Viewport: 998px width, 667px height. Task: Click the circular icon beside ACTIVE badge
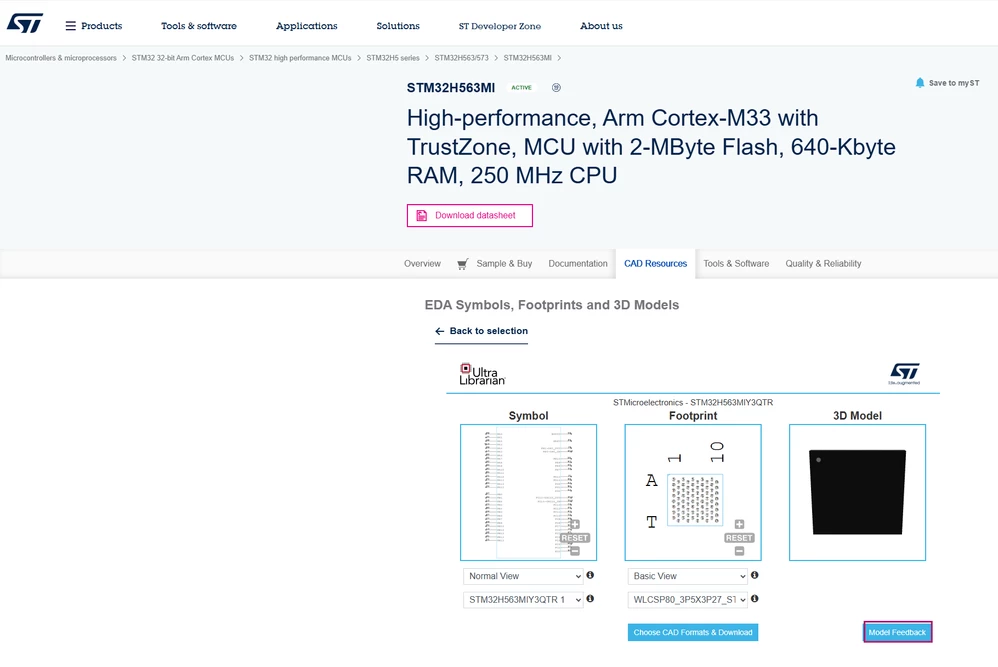556,88
